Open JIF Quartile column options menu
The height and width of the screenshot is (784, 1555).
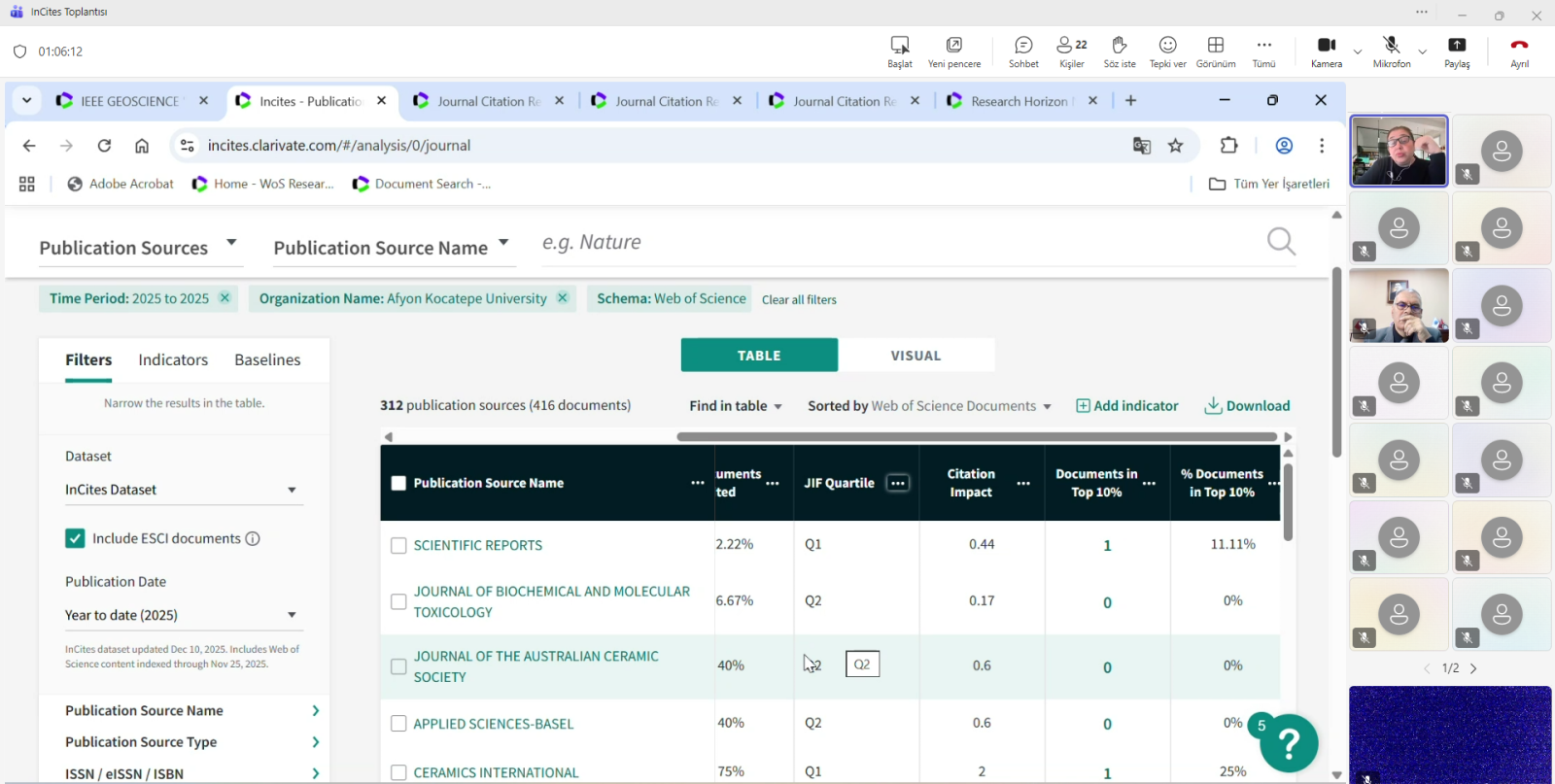tap(898, 483)
